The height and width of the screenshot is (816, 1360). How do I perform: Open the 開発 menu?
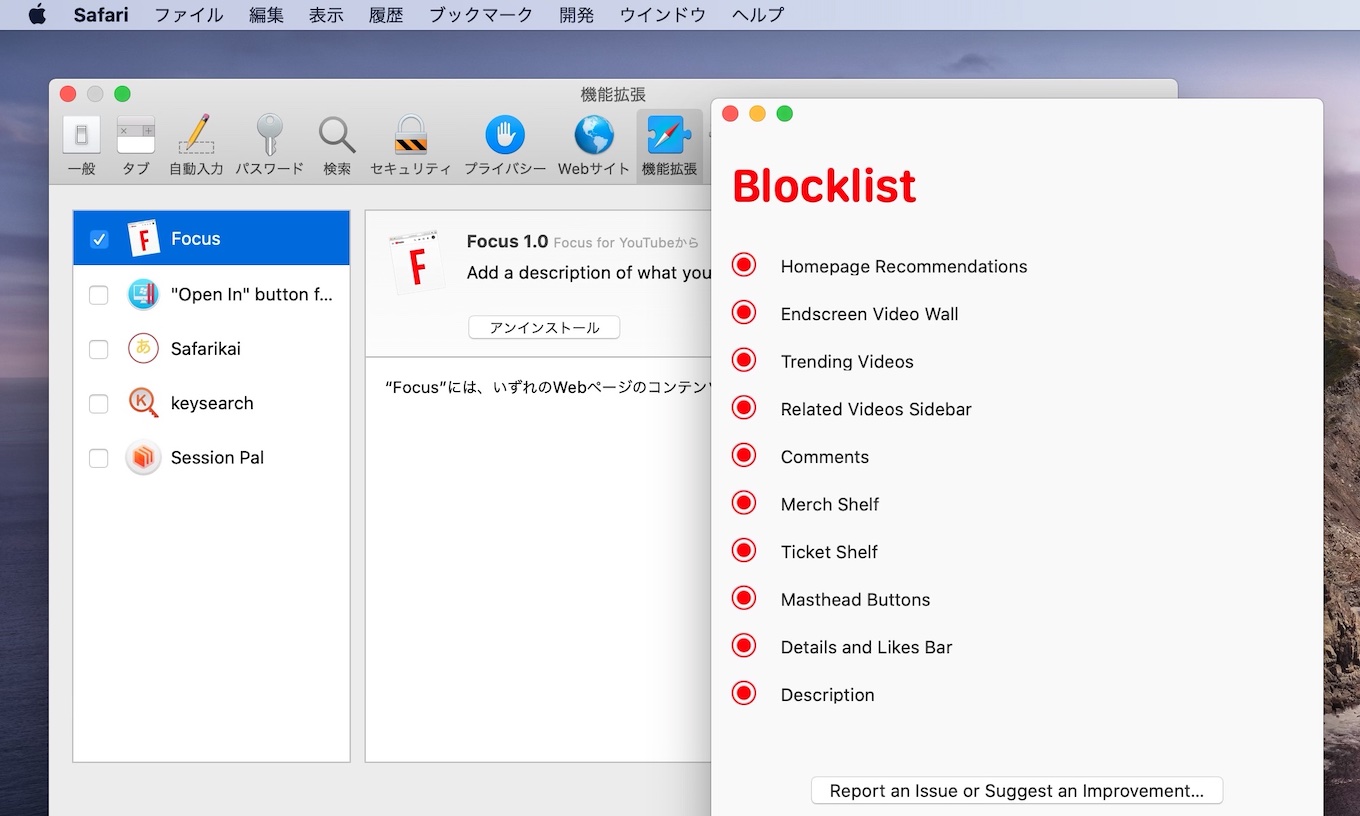577,15
